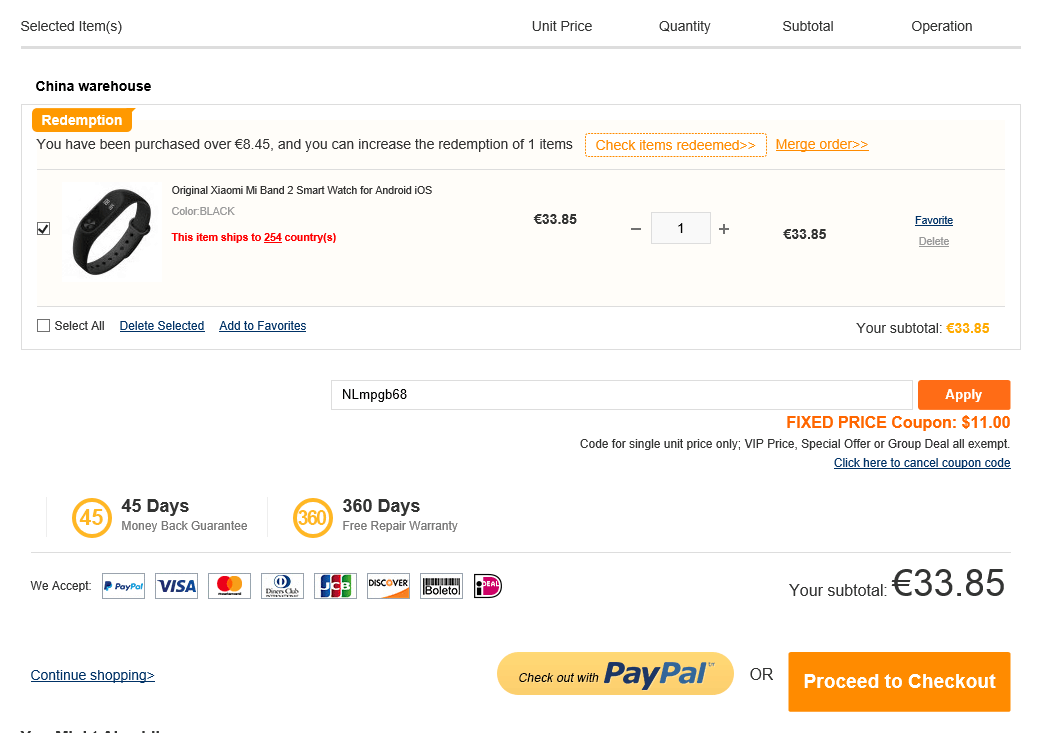
Task: Click the PayPal payment icon
Action: point(123,586)
